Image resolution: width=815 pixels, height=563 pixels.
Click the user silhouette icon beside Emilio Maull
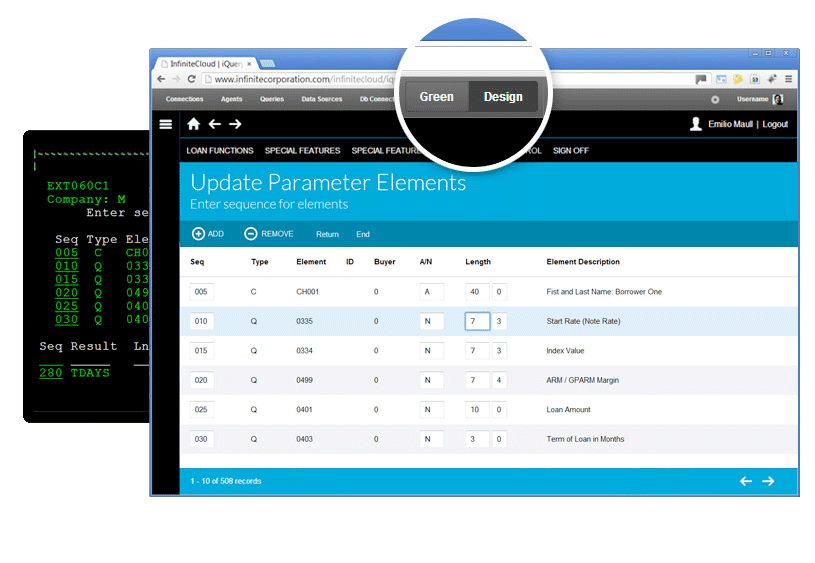pyautogui.click(x=695, y=124)
